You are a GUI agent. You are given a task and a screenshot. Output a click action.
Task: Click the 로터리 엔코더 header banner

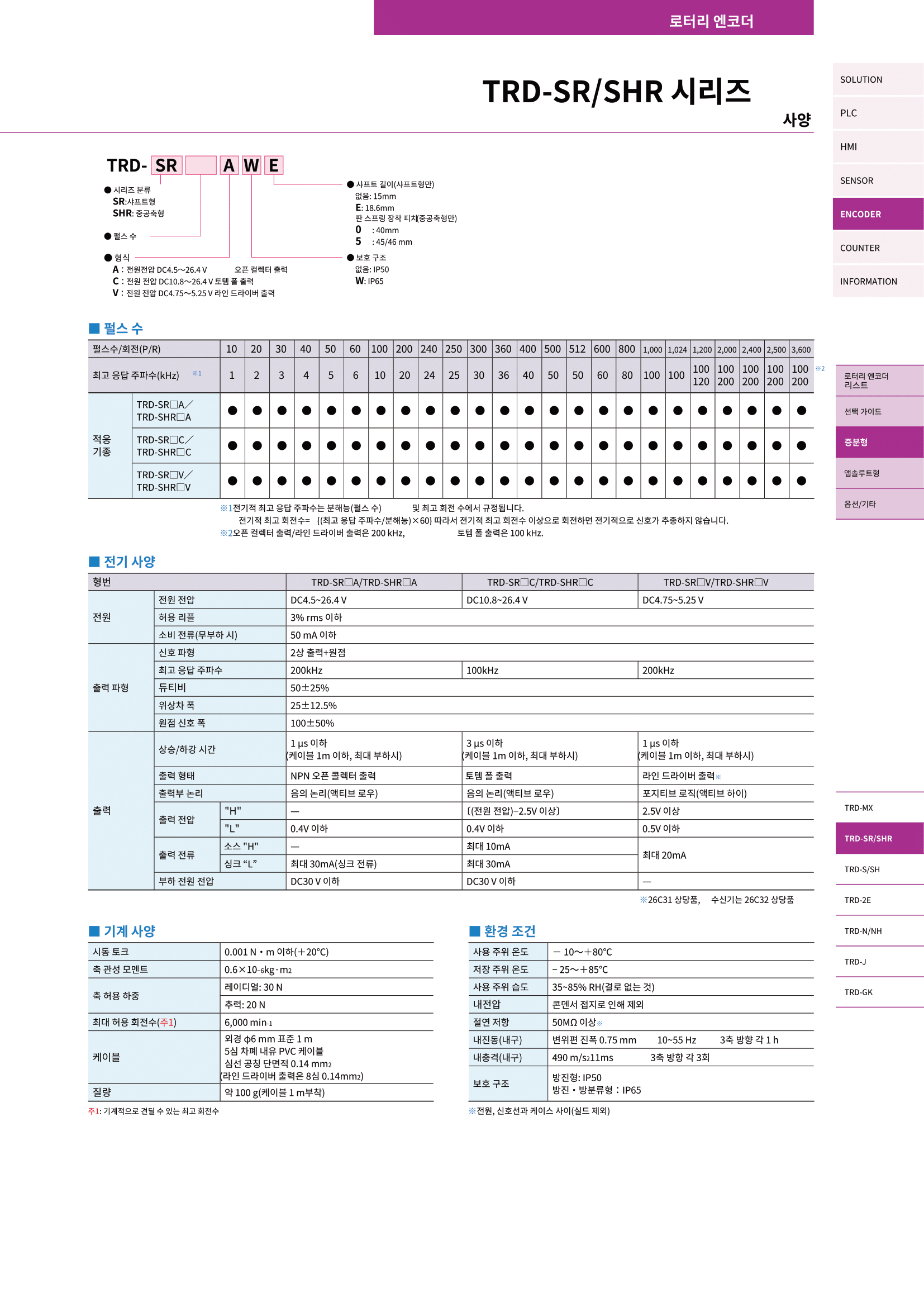click(593, 18)
